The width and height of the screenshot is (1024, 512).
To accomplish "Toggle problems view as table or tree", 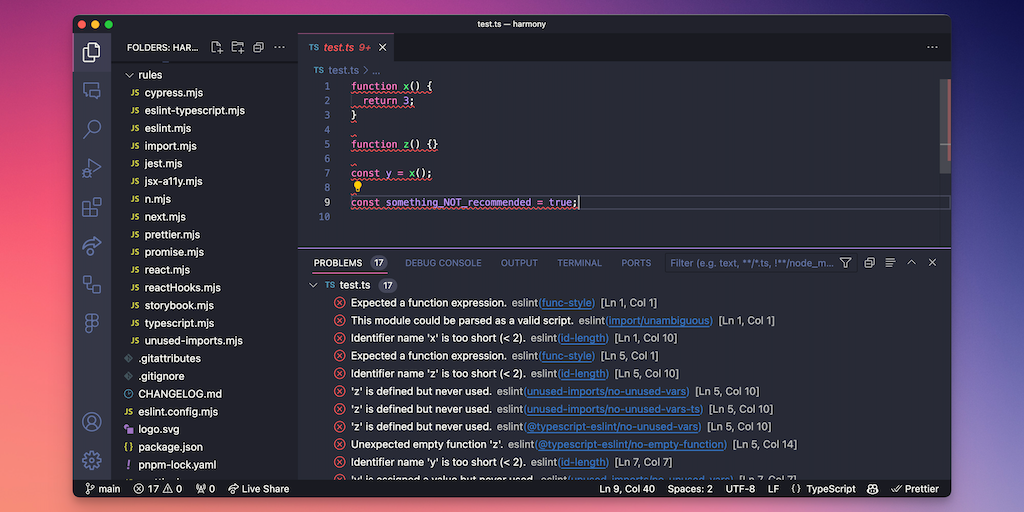I will point(890,263).
